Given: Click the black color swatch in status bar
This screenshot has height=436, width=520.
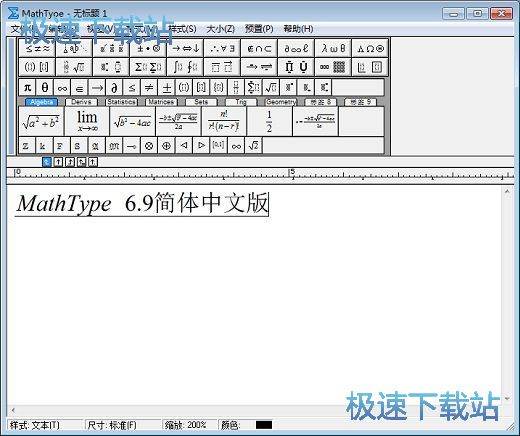Looking at the screenshot, I should point(264,425).
